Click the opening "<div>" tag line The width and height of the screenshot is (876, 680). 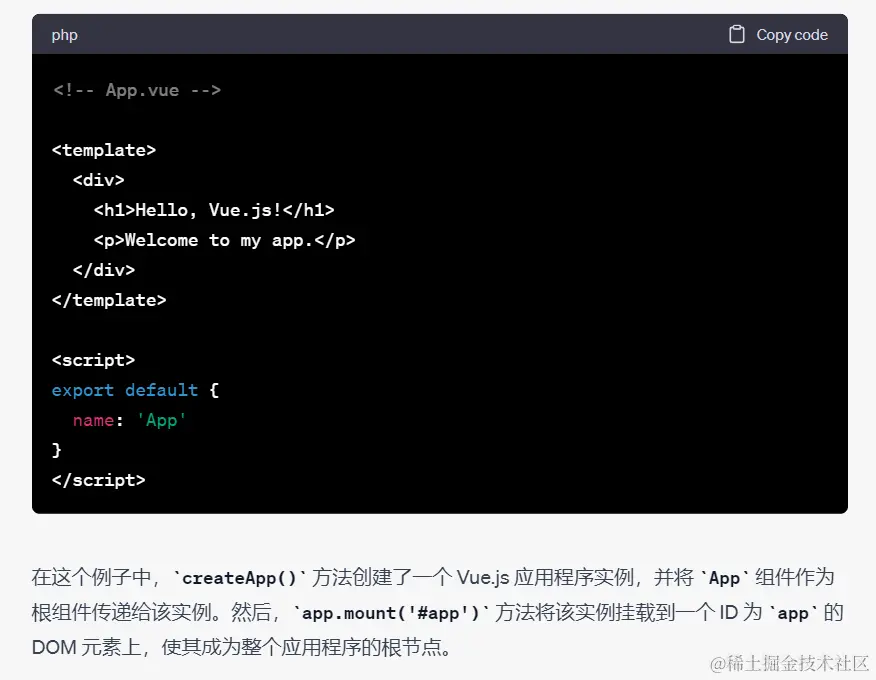point(98,180)
